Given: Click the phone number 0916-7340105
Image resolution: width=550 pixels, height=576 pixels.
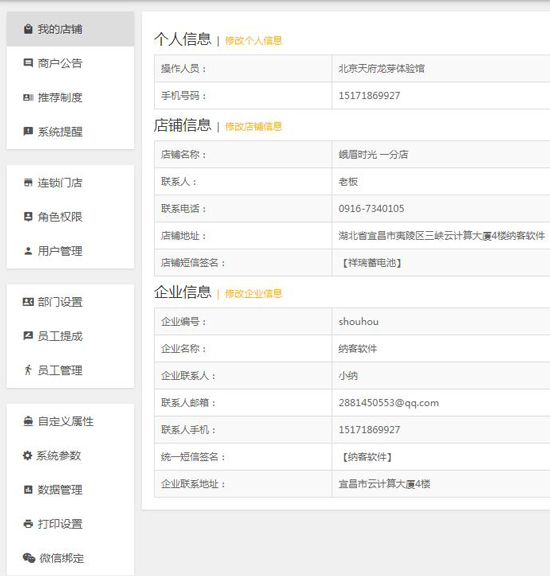Looking at the screenshot, I should pos(371,209).
